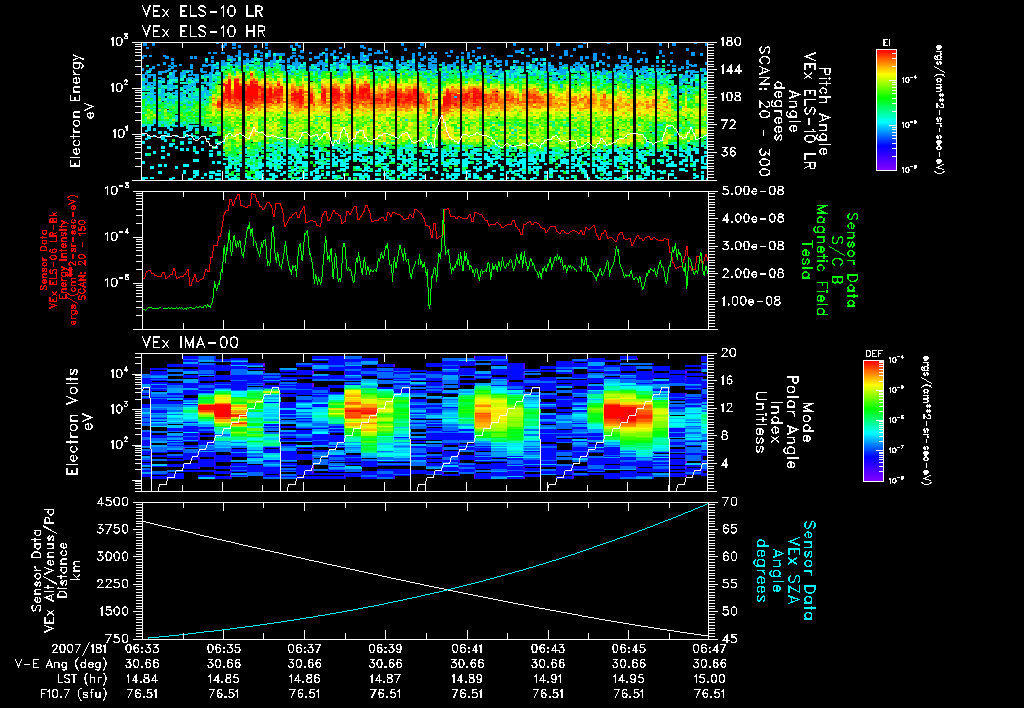Image resolution: width=1024 pixels, height=708 pixels.
Task: Click the LST value '15.00'
Action: pyautogui.click(x=709, y=679)
